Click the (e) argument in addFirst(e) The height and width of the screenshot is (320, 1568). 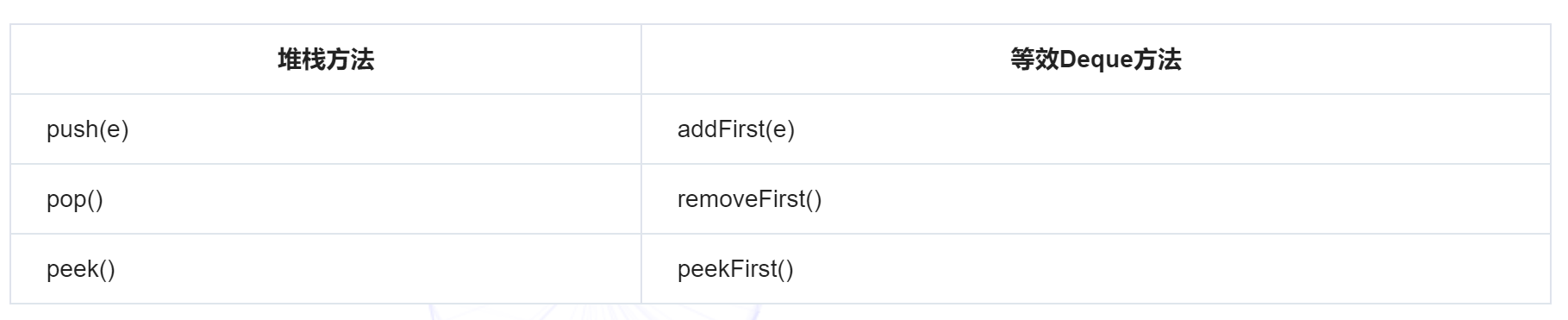pos(780,129)
